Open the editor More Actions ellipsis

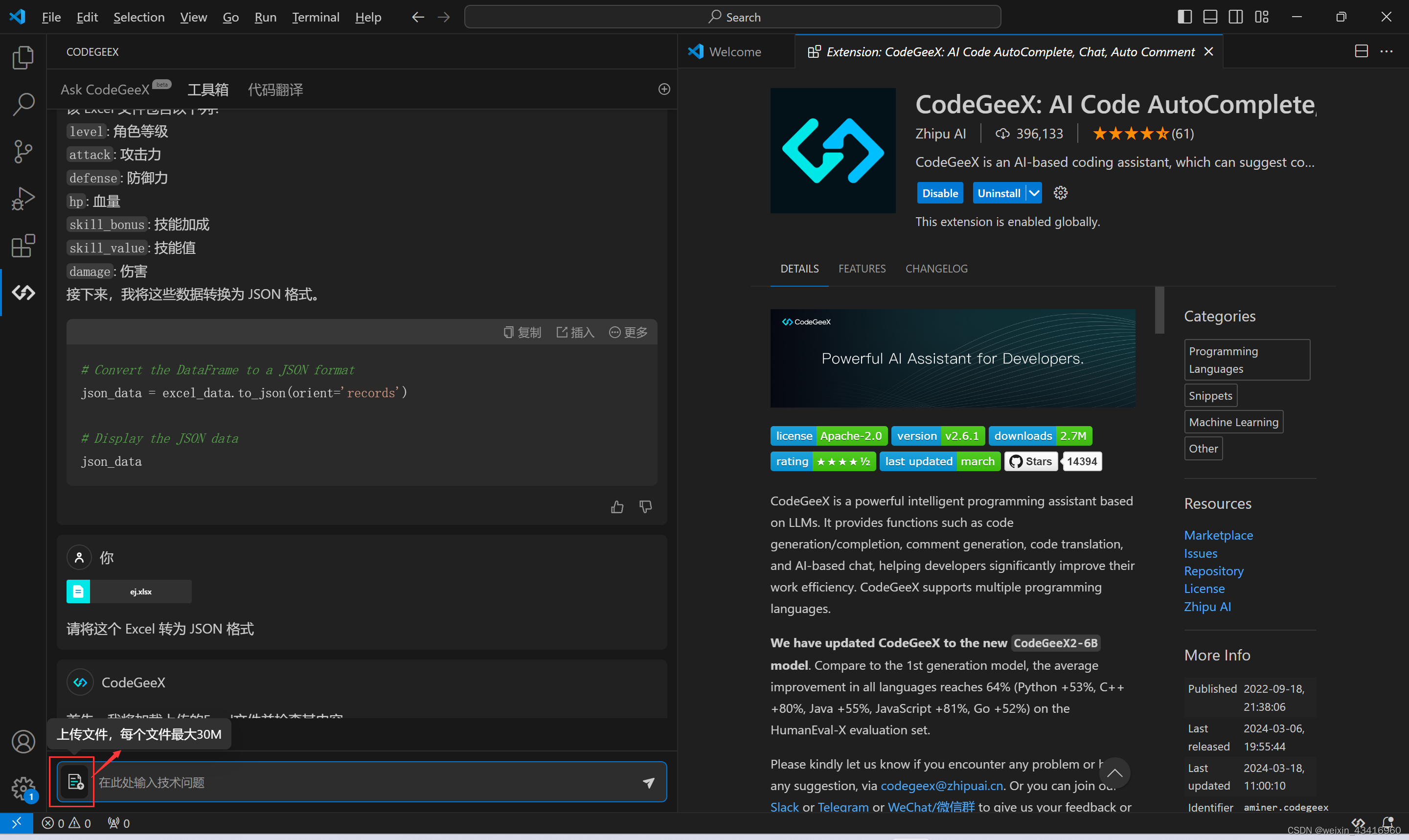[x=1386, y=51]
